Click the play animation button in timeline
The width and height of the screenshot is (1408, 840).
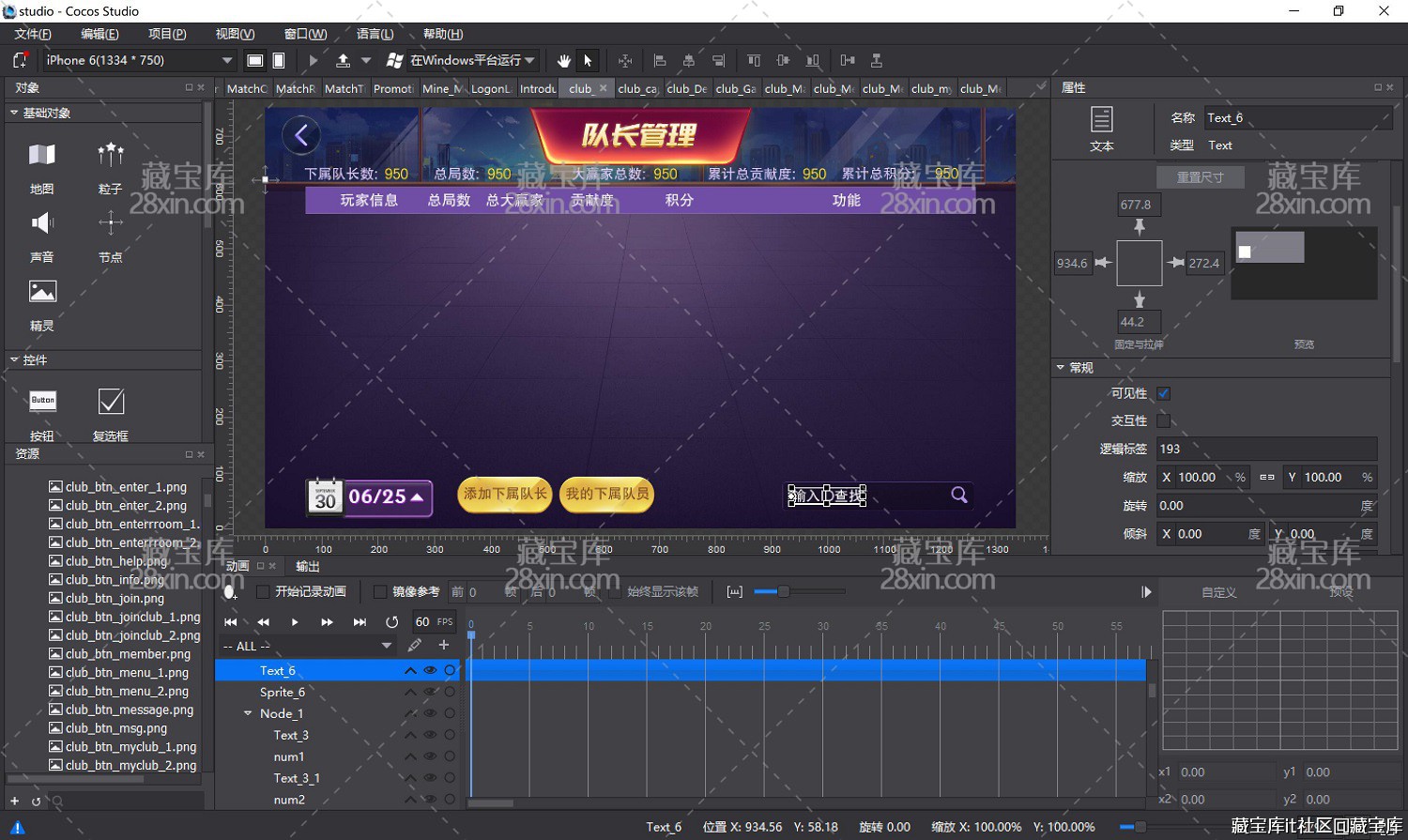[x=295, y=622]
